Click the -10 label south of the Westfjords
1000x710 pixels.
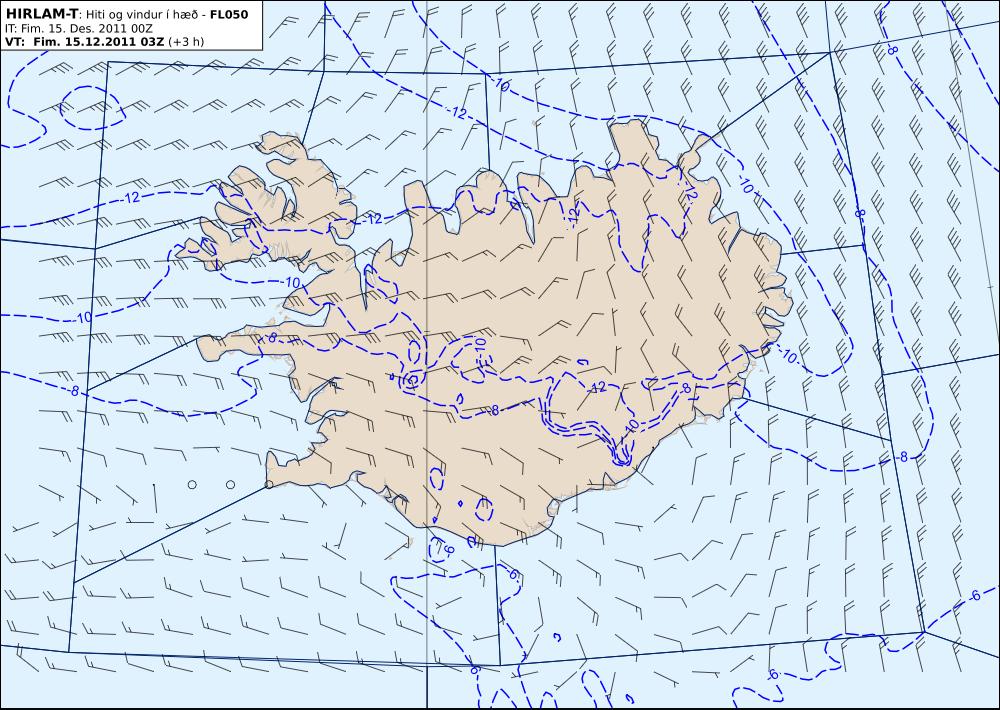click(291, 282)
